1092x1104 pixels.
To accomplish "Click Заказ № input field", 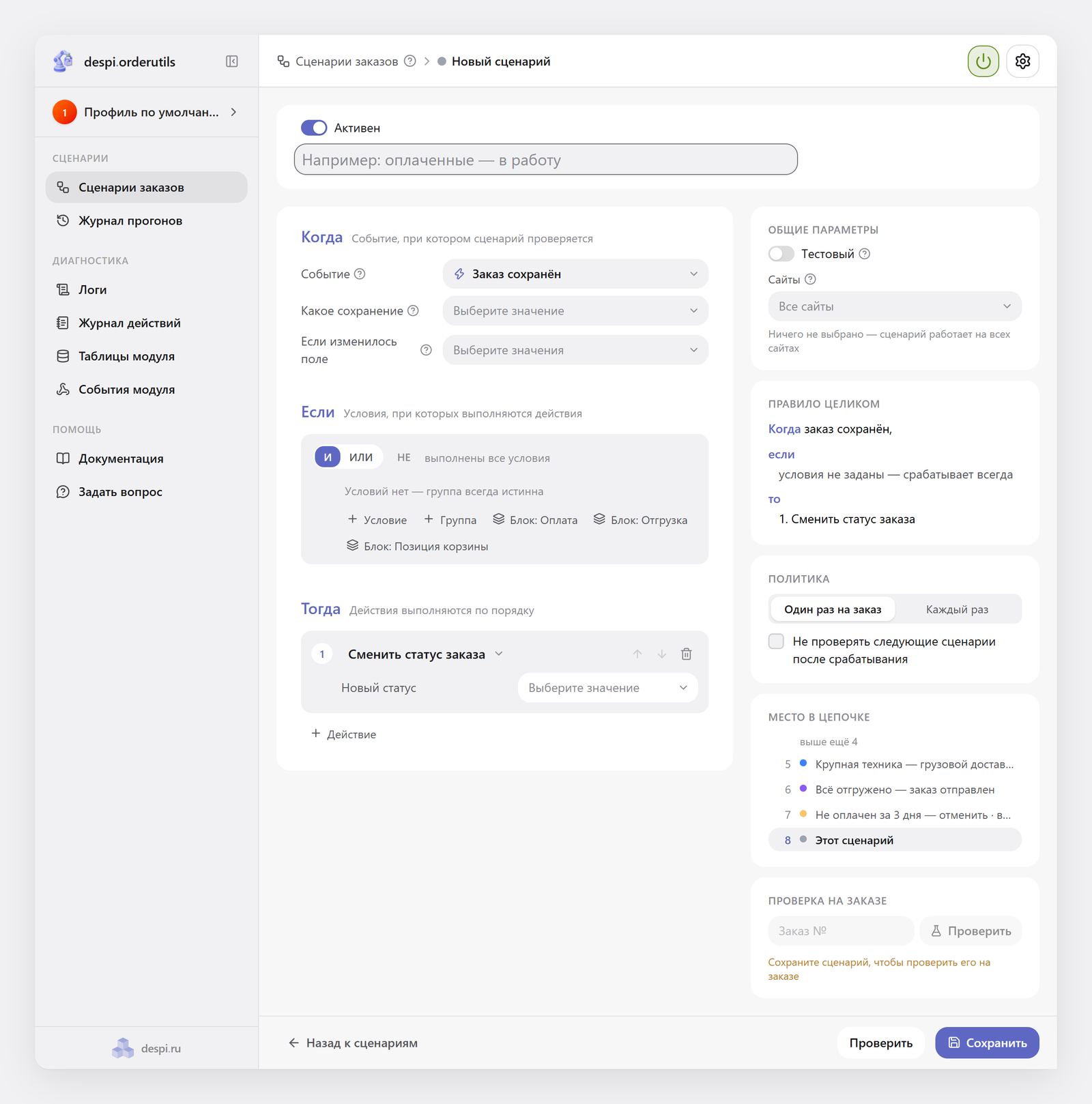I will coord(840,931).
